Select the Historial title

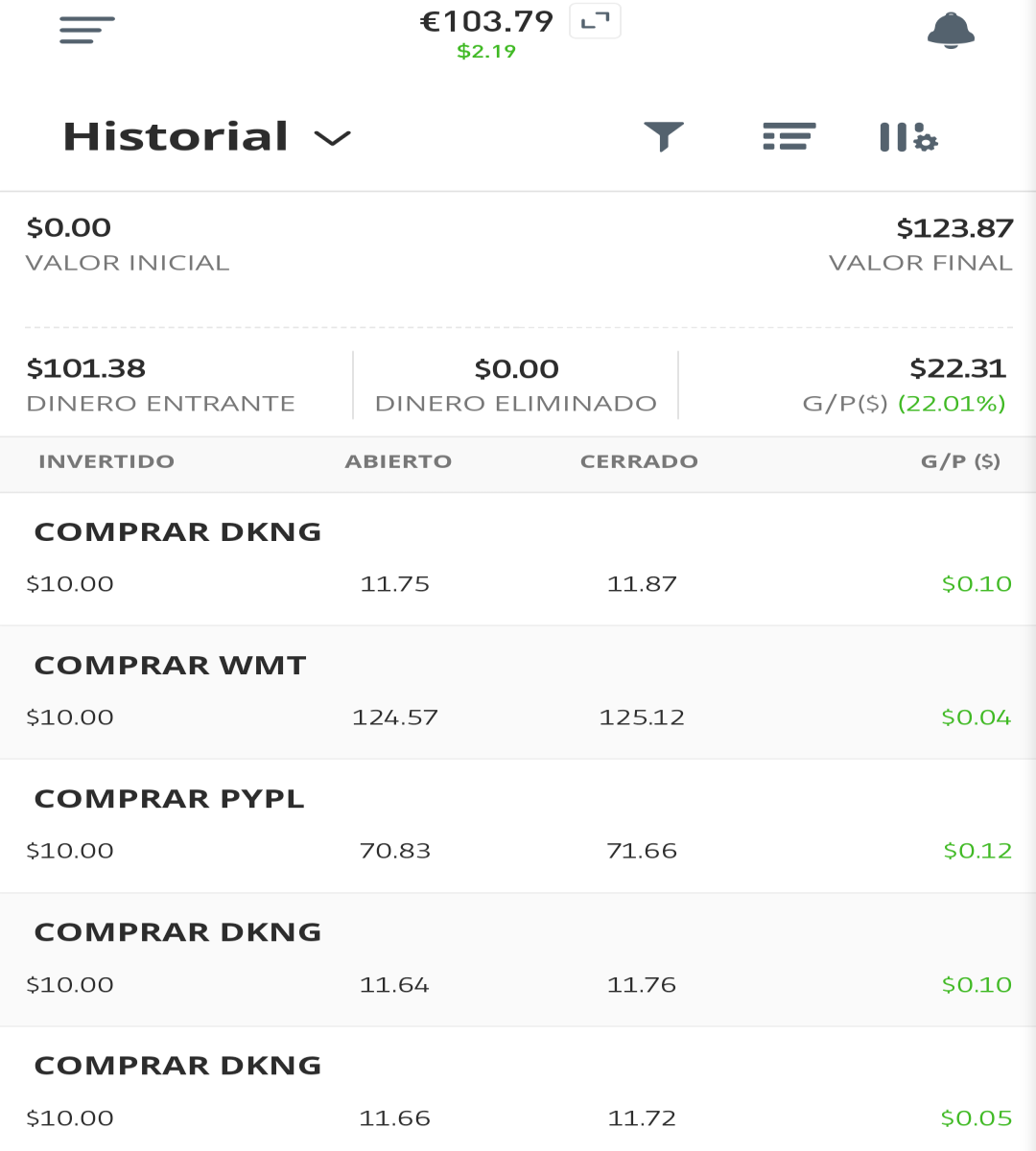pos(176,136)
